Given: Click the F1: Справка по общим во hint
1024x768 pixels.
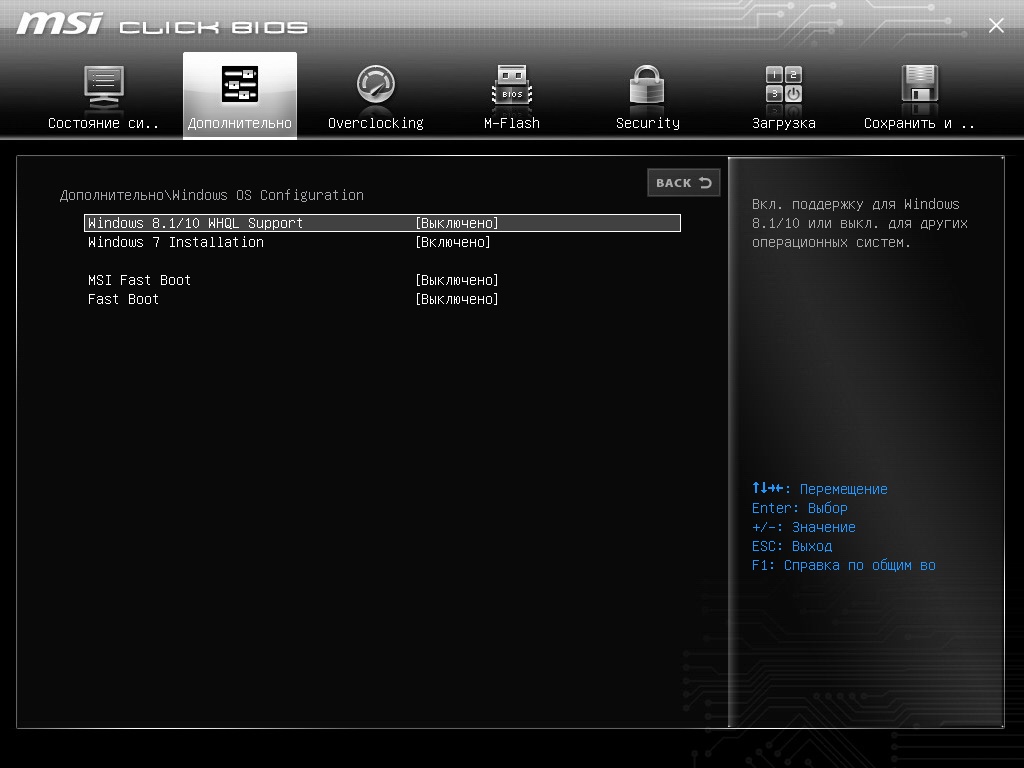Looking at the screenshot, I should tap(844, 566).
